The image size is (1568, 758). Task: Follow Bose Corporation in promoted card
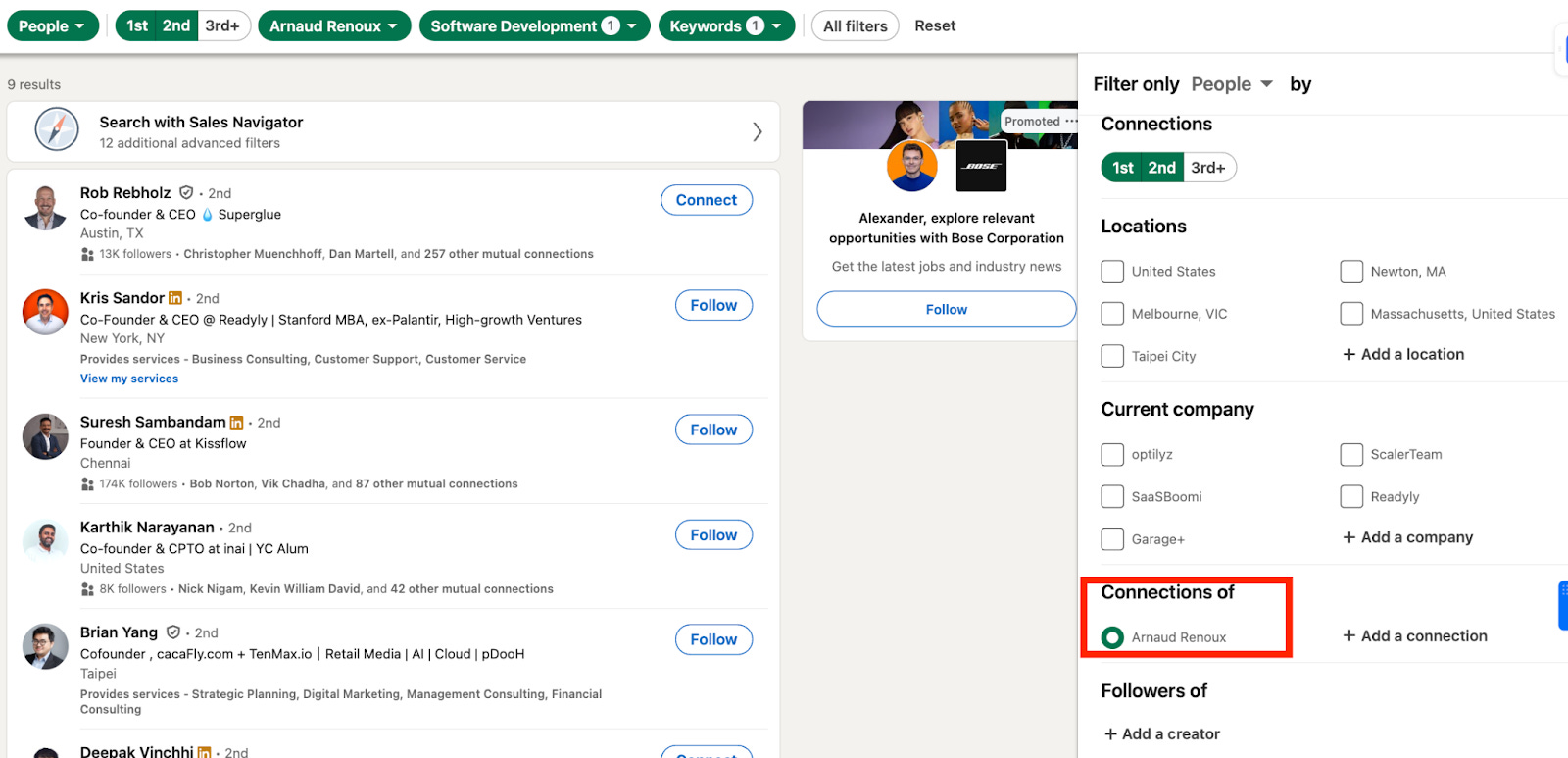pos(947,309)
